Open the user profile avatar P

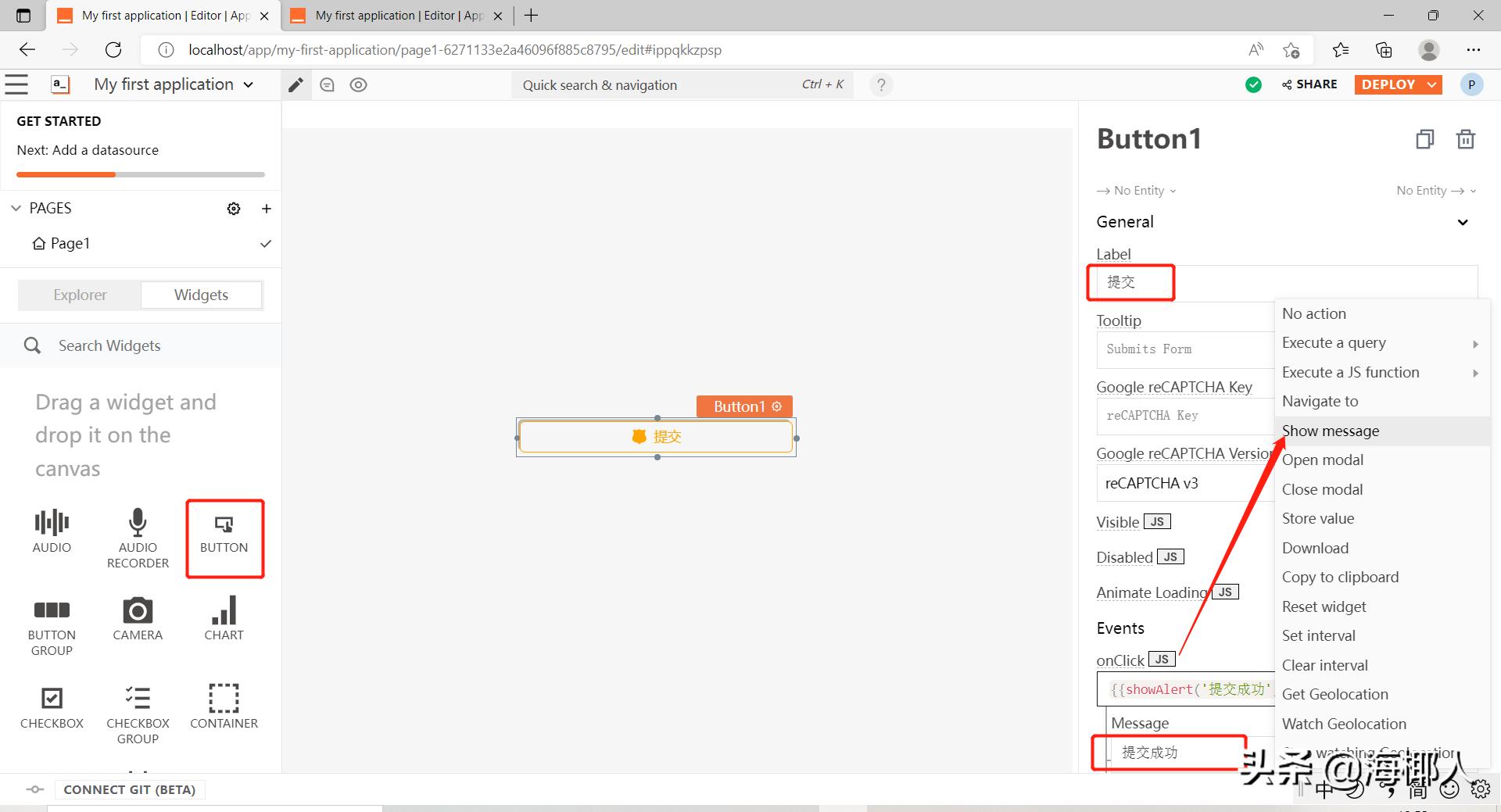click(x=1471, y=84)
